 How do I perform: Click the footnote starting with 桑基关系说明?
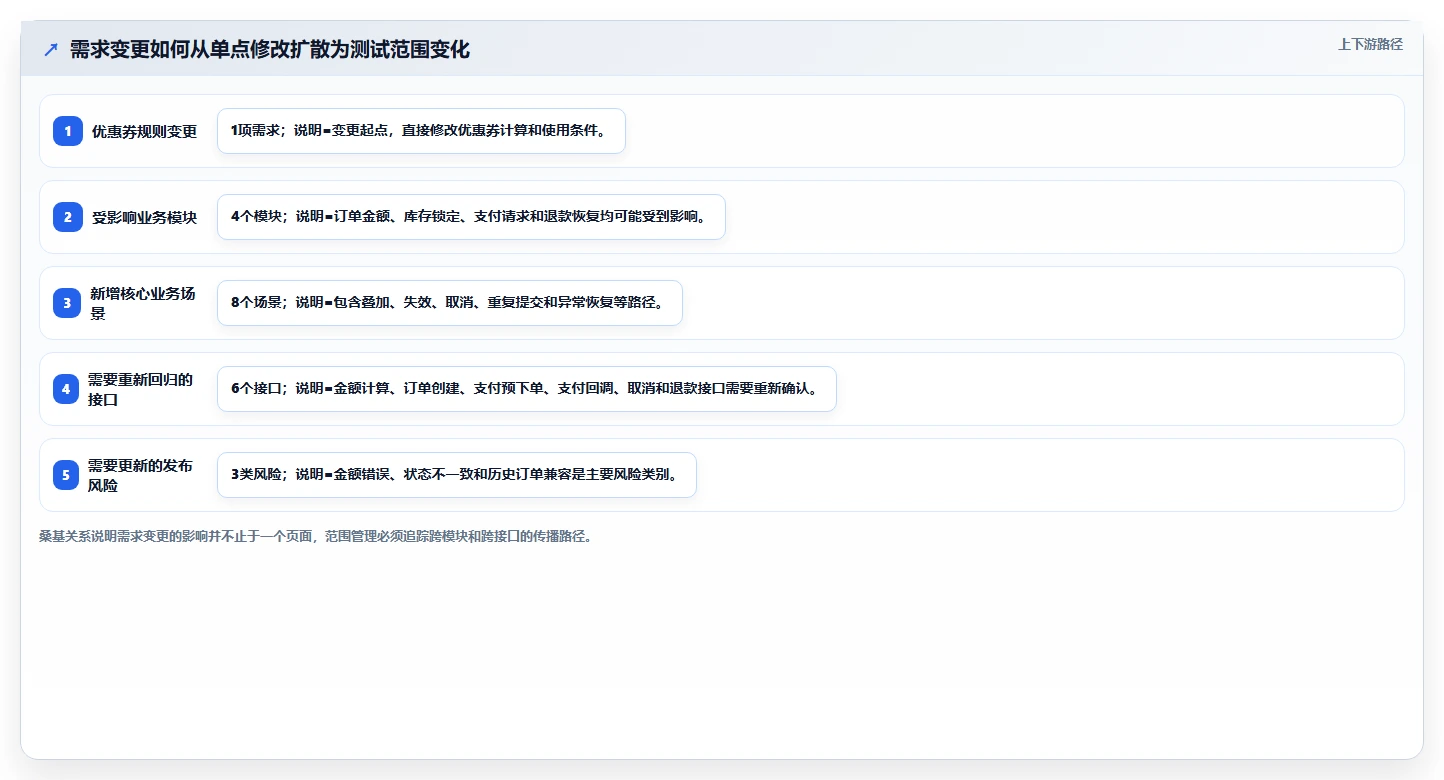316,536
